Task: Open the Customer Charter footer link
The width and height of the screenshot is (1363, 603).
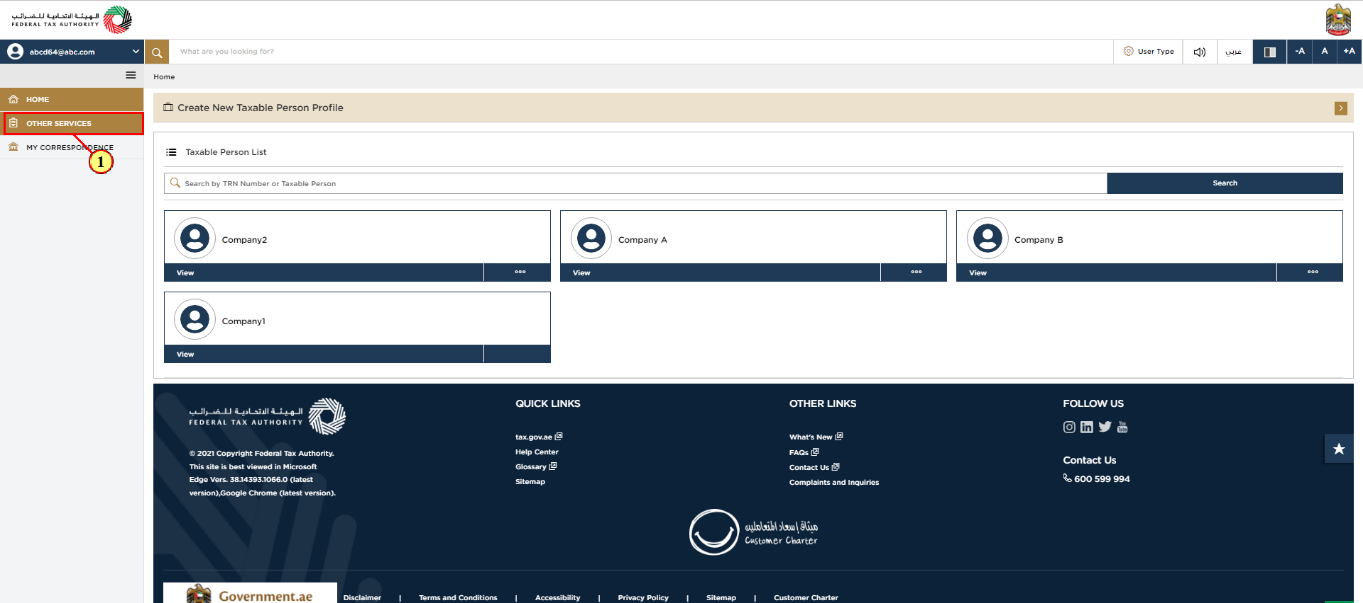Action: tap(806, 598)
